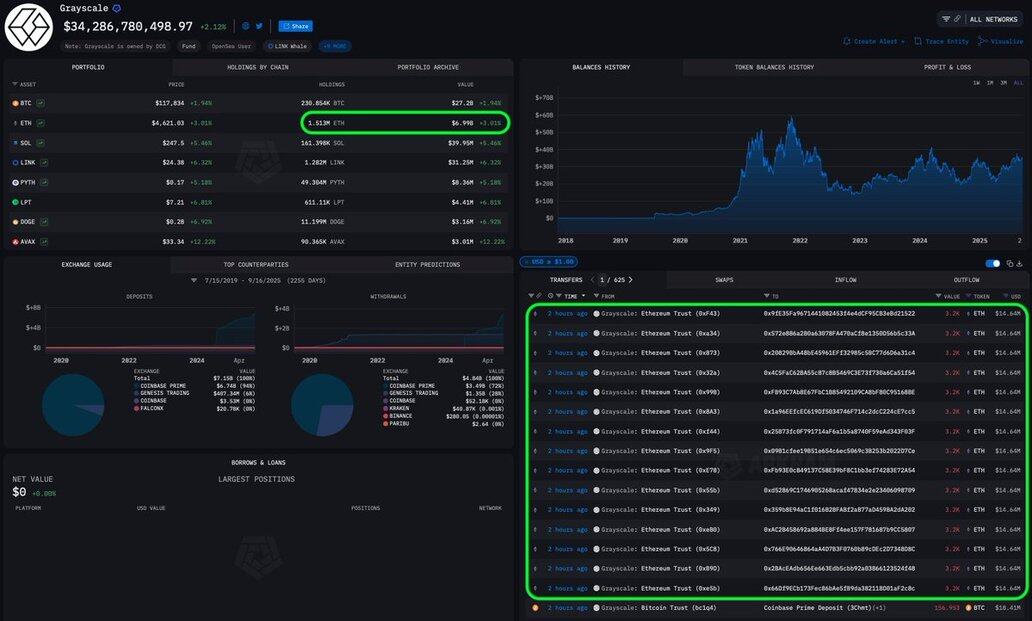Viewport: 1032px width, 621px height.
Task: Click the deposits pie chart
Action: click(73, 405)
